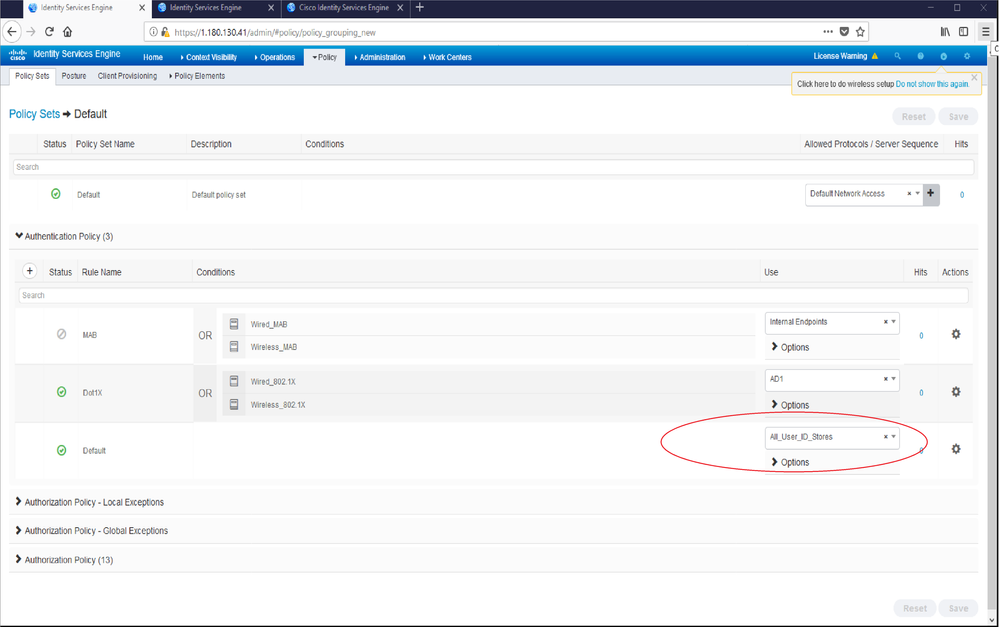Expand Options under AD1
The height and width of the screenshot is (627, 999).
click(x=790, y=405)
